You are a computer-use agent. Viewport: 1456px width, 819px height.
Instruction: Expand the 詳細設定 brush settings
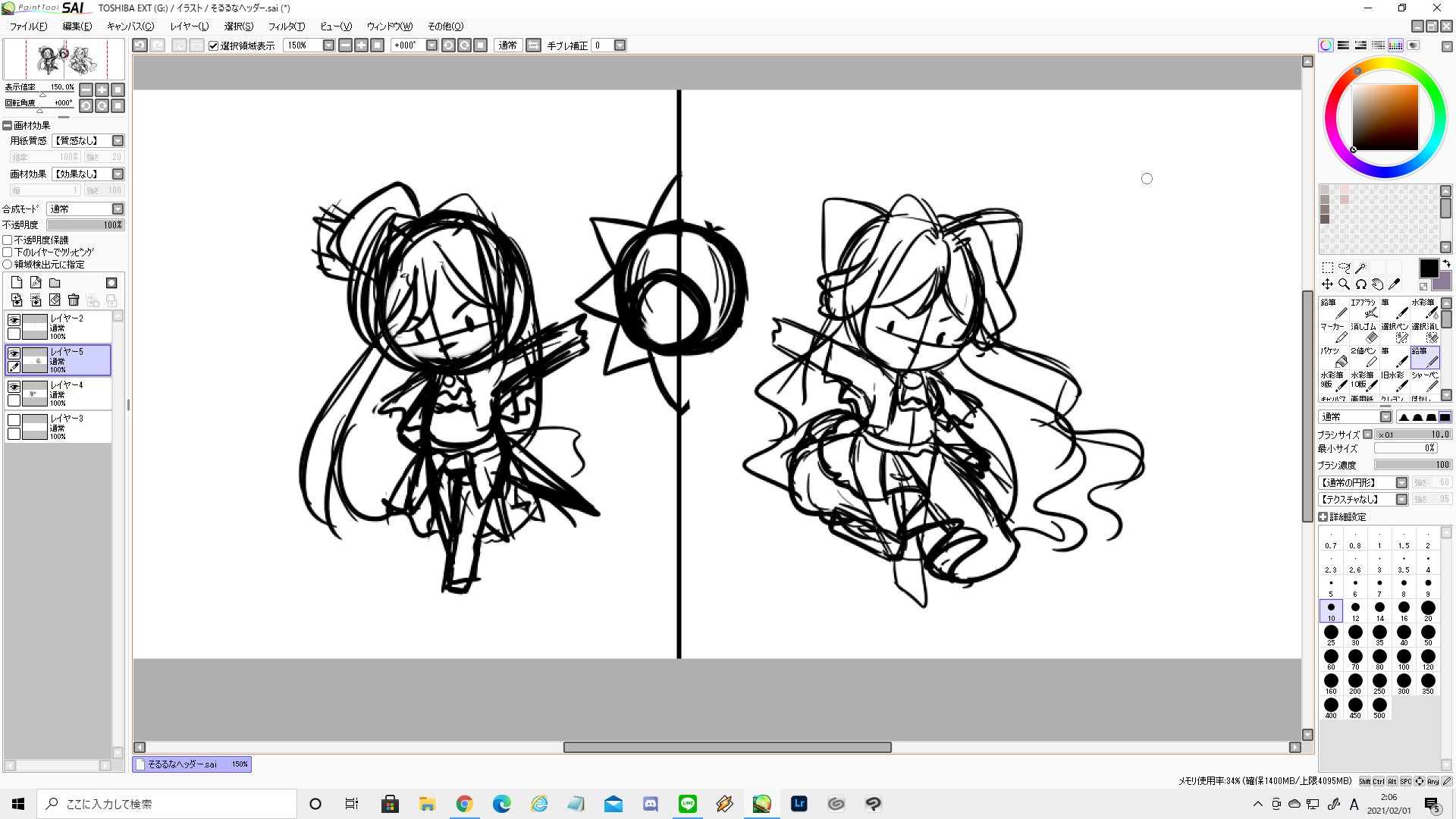click(x=1323, y=517)
